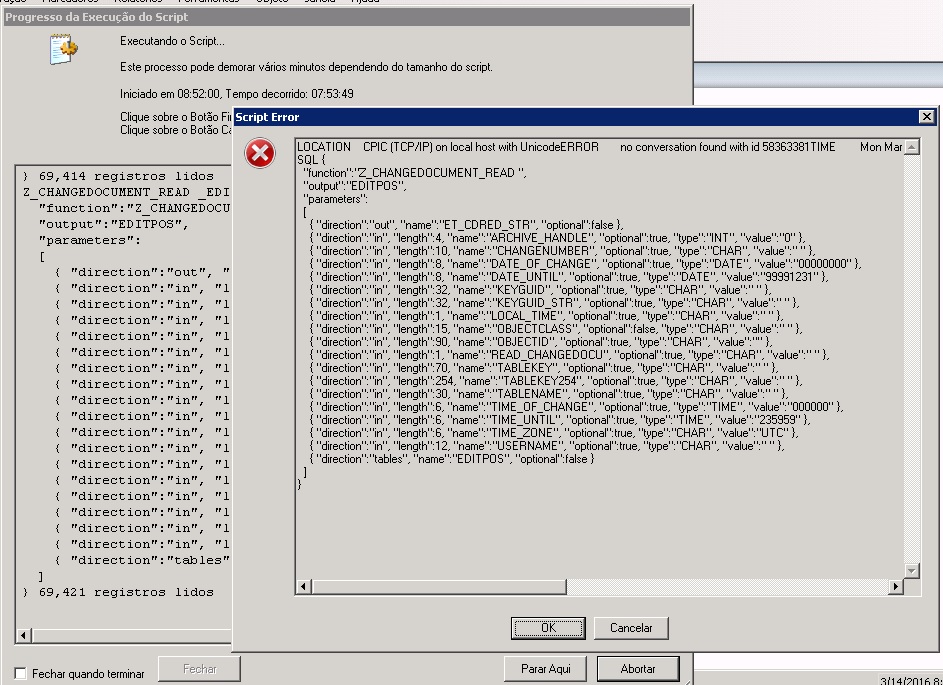Image resolution: width=943 pixels, height=685 pixels.
Task: Click the up arrow of error text scrollbar
Action: pos(912,147)
